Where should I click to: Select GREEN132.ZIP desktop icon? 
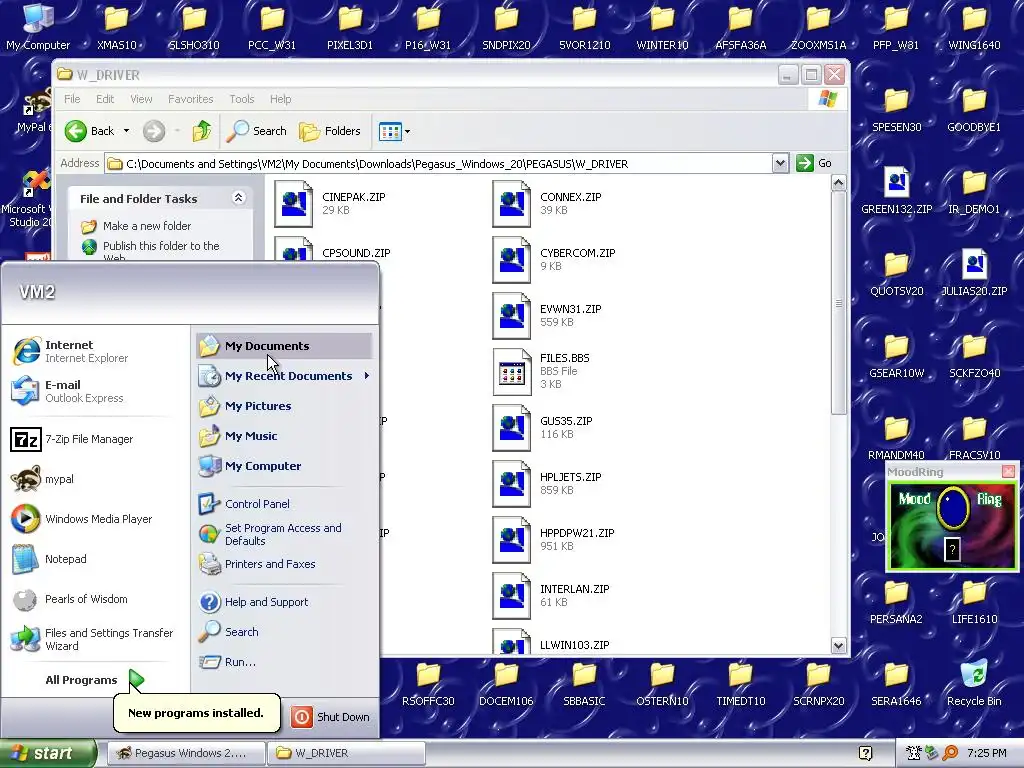(x=897, y=189)
